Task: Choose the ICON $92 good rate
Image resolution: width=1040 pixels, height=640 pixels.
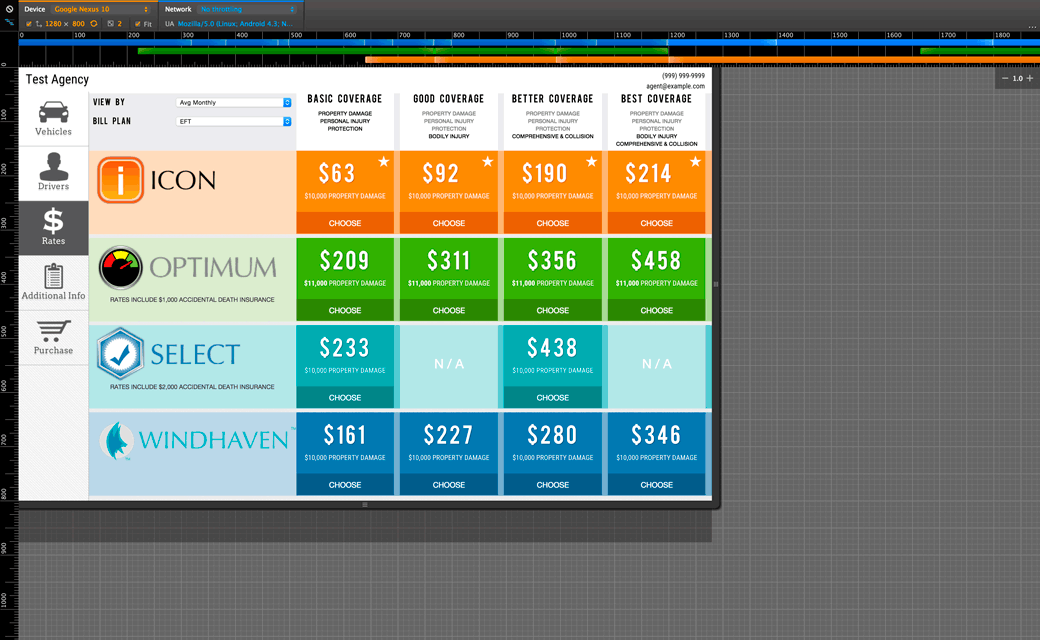Action: [x=449, y=224]
